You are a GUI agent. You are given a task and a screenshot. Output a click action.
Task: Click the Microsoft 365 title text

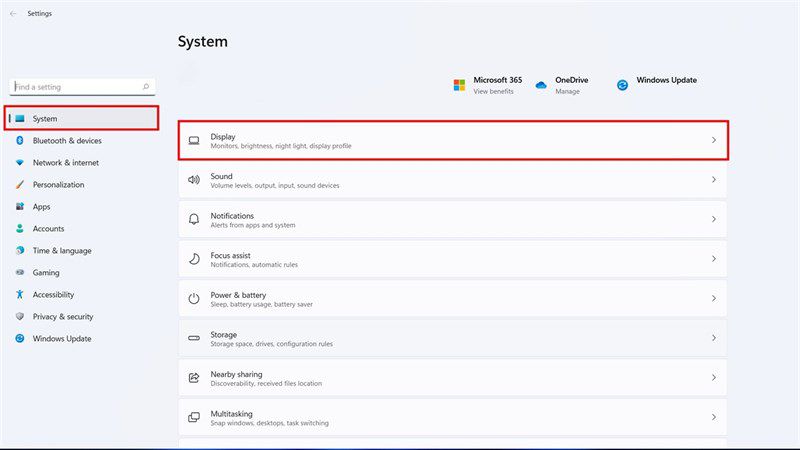point(497,80)
